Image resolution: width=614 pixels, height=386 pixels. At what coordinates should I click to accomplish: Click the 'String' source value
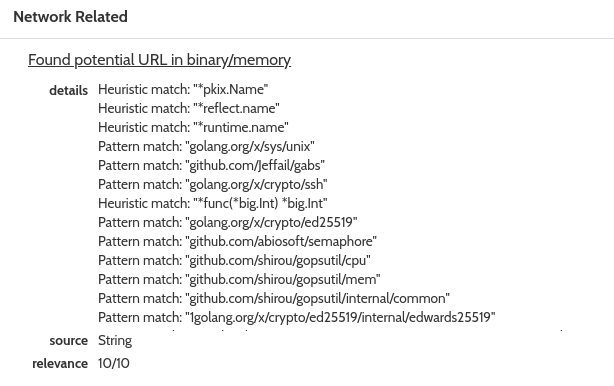pyautogui.click(x=115, y=341)
